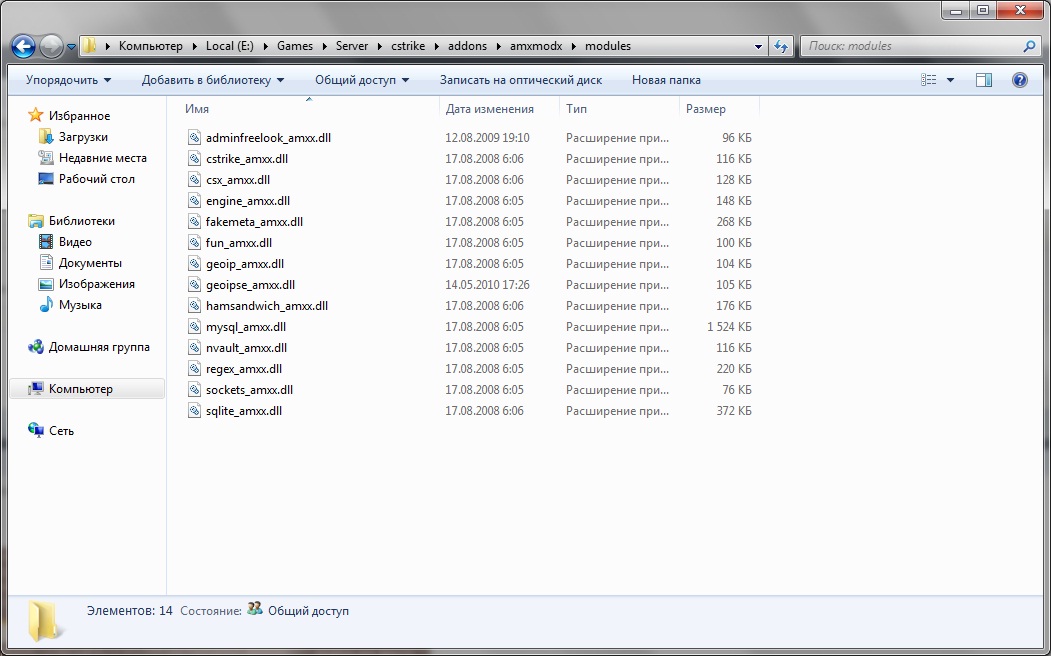The height and width of the screenshot is (656, 1051).
Task: Select the mysql_amxx.dll file icon
Action: point(194,327)
